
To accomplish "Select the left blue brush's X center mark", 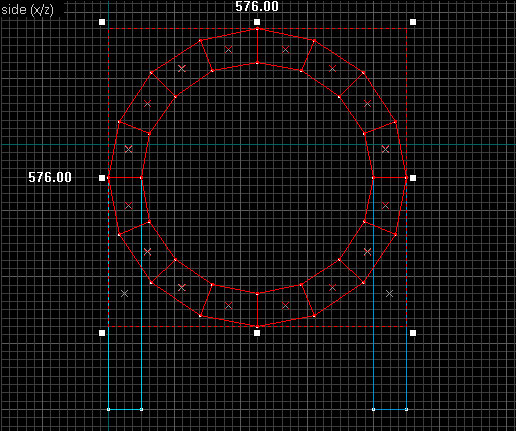I will tap(124, 294).
